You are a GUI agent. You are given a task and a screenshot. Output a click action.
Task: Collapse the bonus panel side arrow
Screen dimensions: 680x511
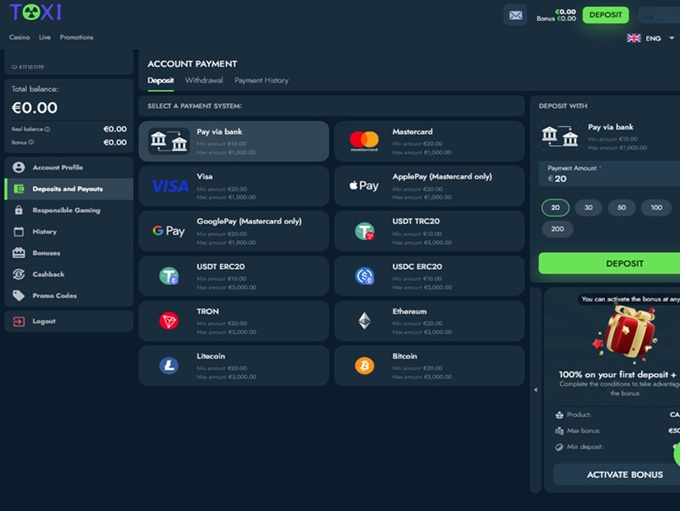(x=534, y=389)
